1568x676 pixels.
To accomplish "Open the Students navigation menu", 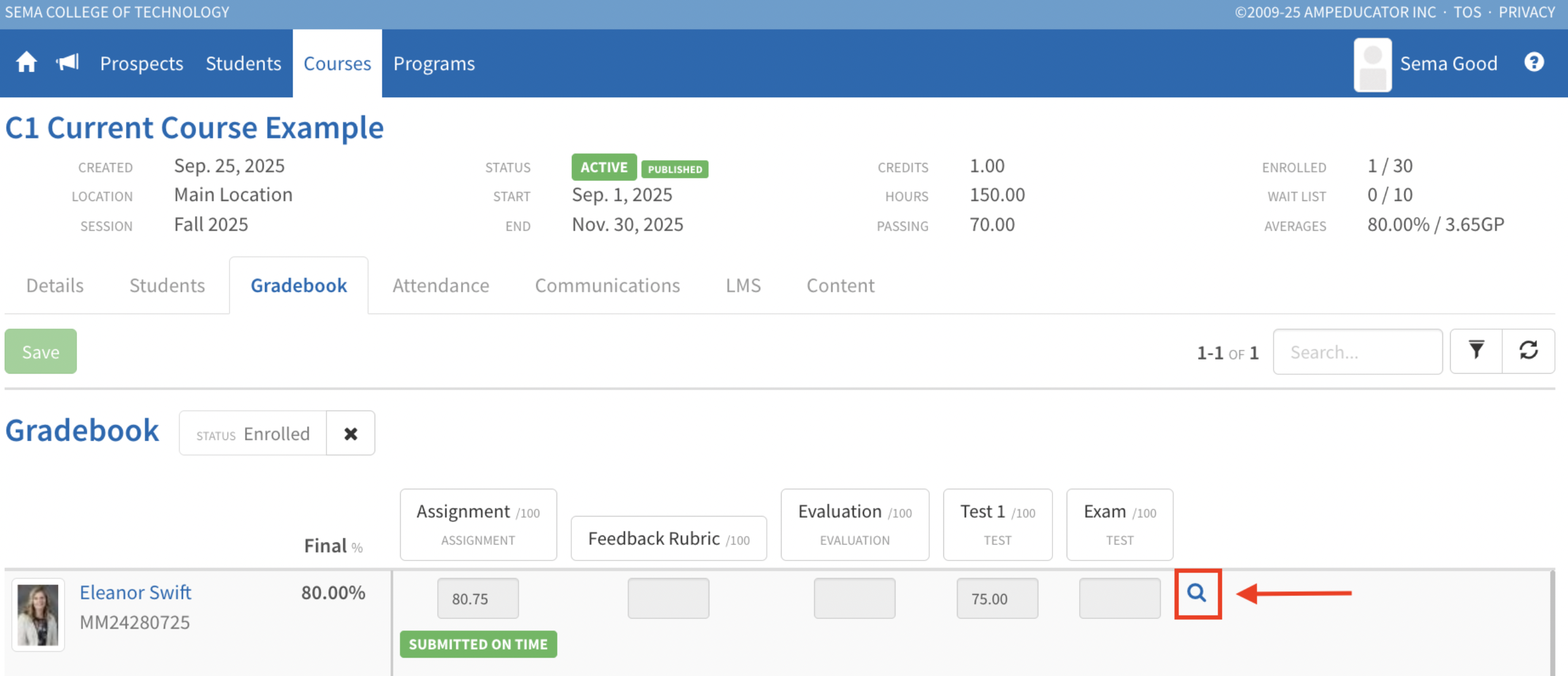I will pyautogui.click(x=243, y=63).
